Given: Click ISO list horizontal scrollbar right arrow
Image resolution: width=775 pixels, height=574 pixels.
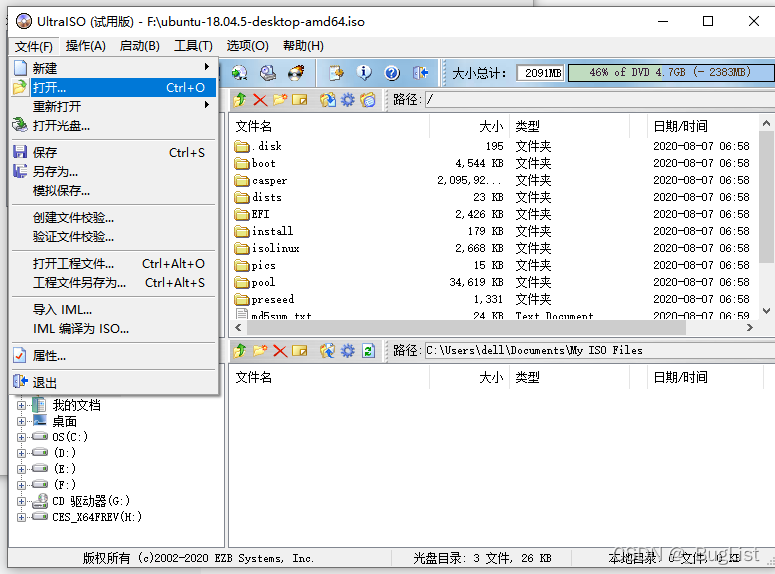Looking at the screenshot, I should point(749,327).
